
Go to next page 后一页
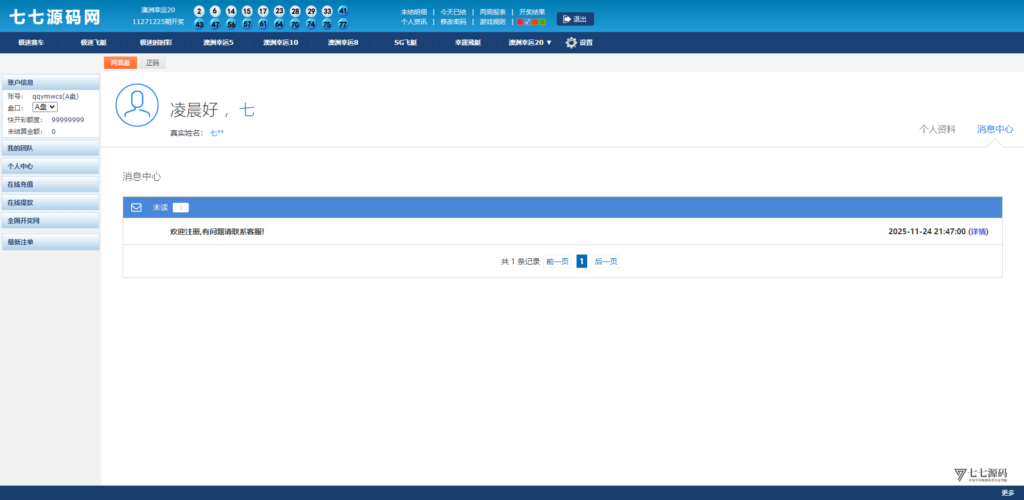pyautogui.click(x=605, y=261)
